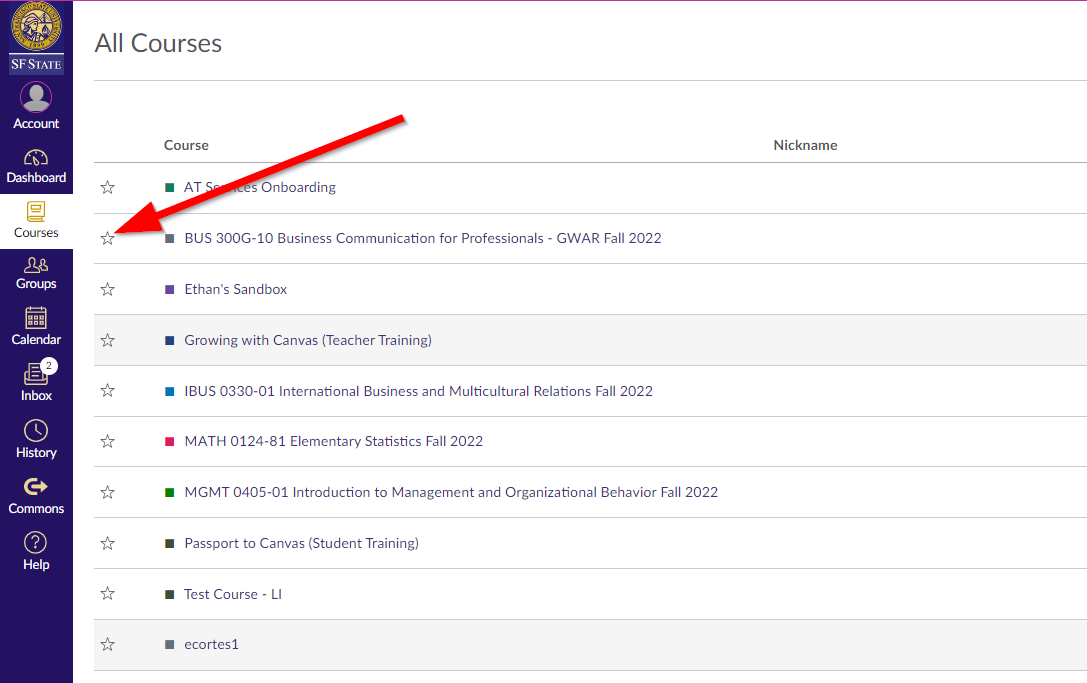
Task: Open the Inbox with 2 unread
Action: point(36,383)
